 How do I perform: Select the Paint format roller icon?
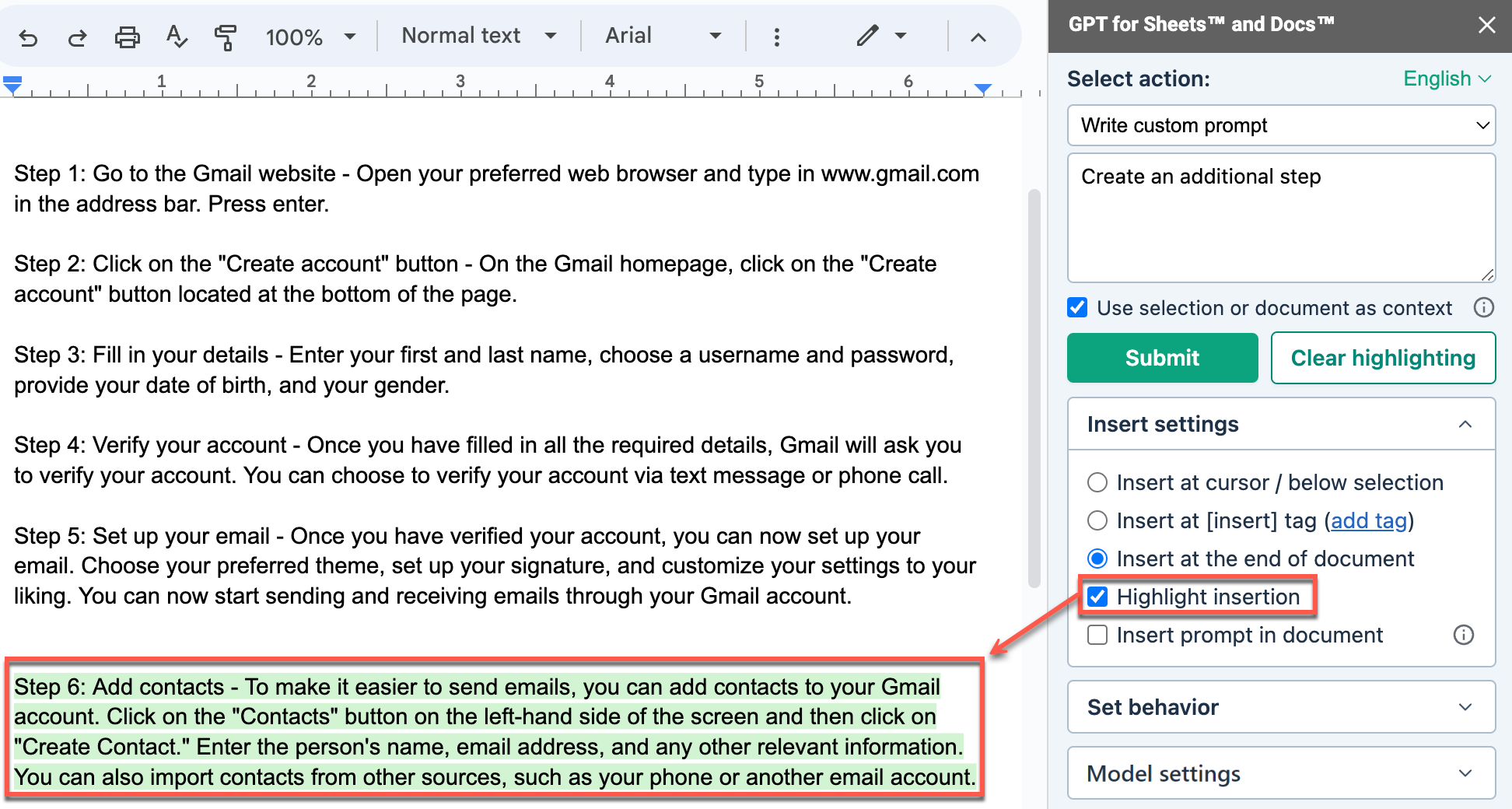click(226, 37)
